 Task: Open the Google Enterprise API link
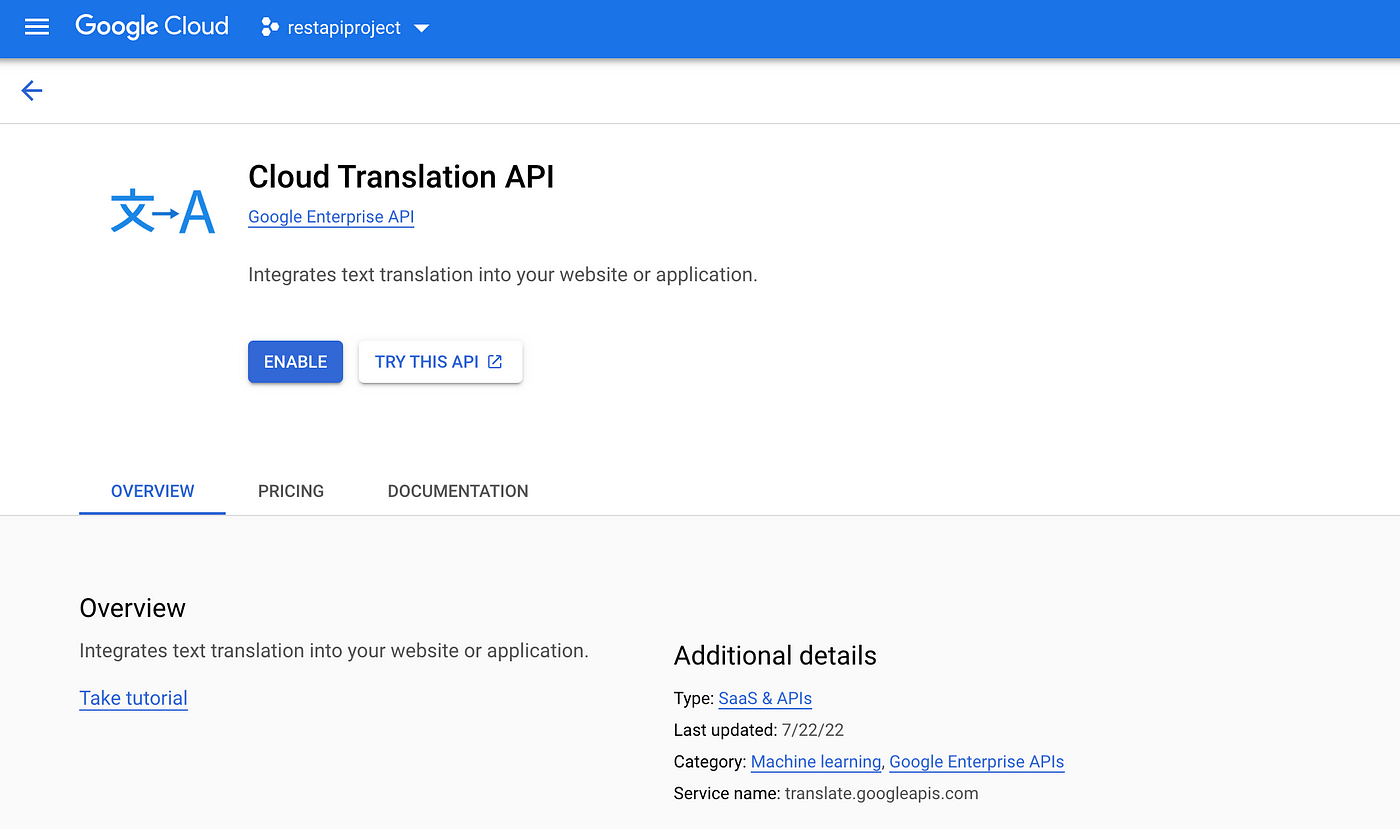[x=331, y=217]
